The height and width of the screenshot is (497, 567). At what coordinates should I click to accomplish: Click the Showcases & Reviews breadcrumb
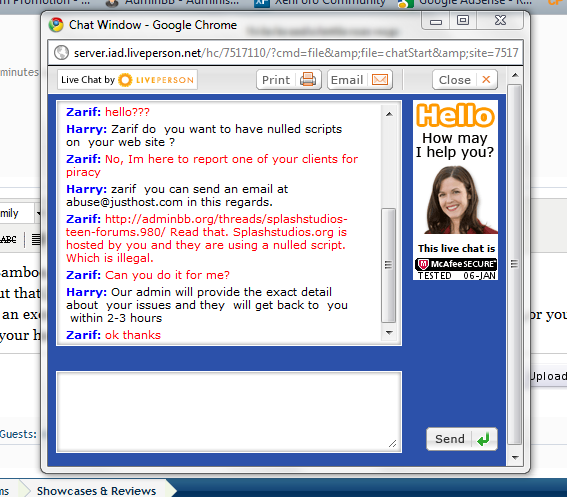(96, 491)
